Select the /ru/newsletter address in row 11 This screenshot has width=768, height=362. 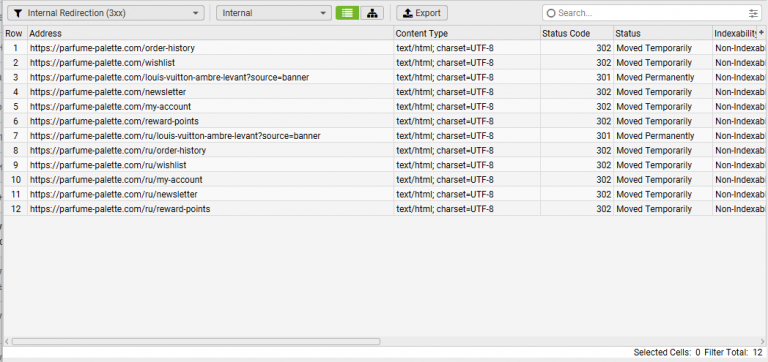pyautogui.click(x=114, y=194)
